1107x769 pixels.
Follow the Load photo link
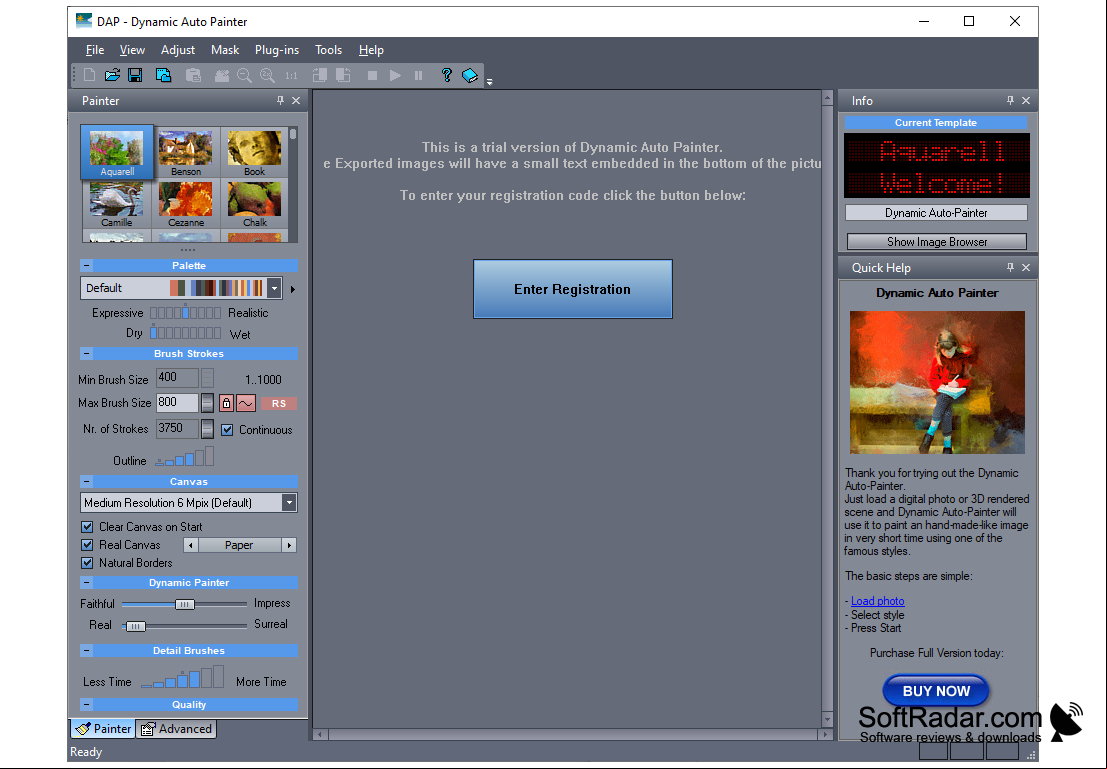point(878,601)
